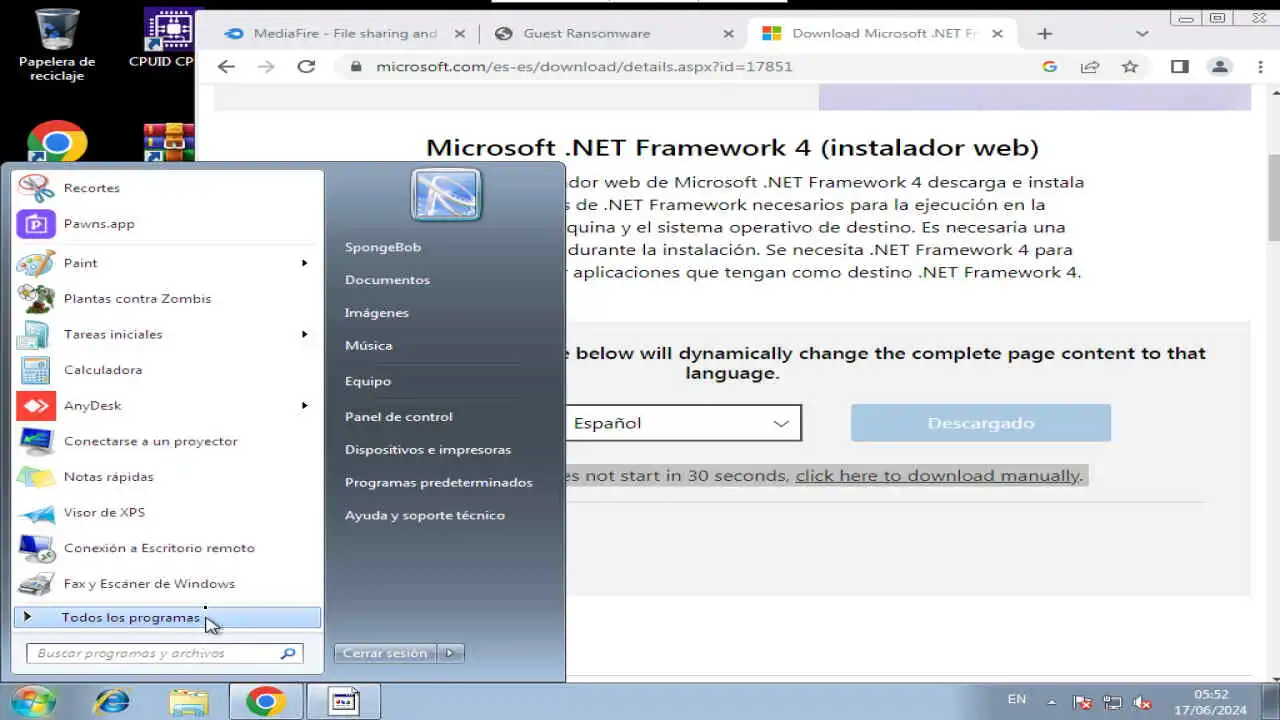
Task: Click the search magnifier icon in Start menu
Action: coord(288,653)
